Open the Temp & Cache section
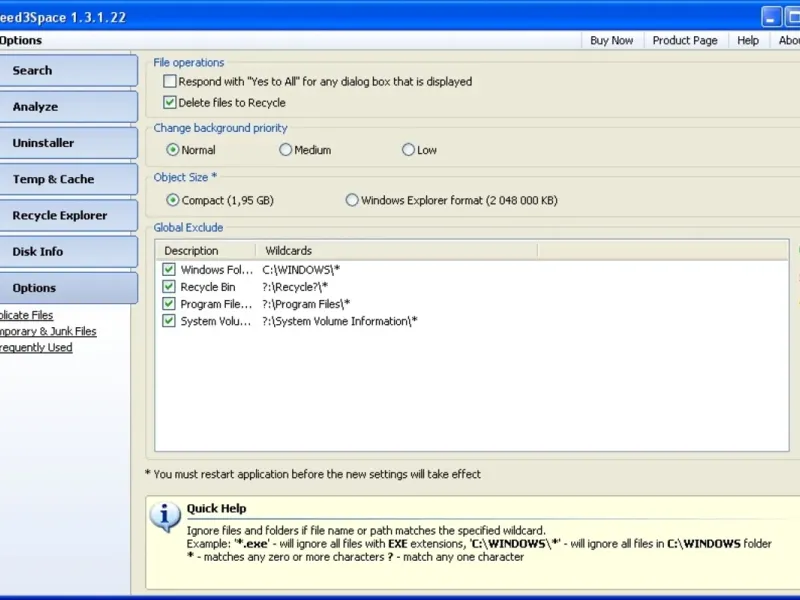The width and height of the screenshot is (800, 600). pyautogui.click(x=68, y=179)
